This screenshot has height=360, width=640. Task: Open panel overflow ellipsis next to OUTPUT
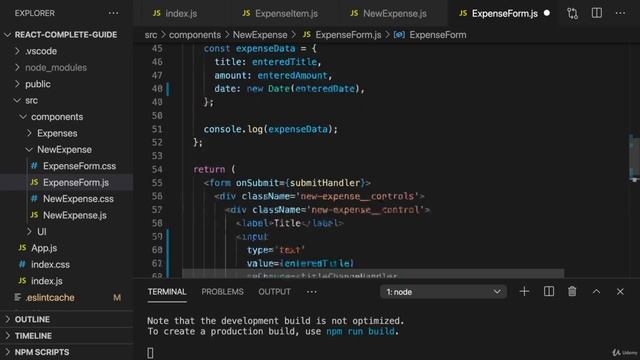(x=311, y=292)
